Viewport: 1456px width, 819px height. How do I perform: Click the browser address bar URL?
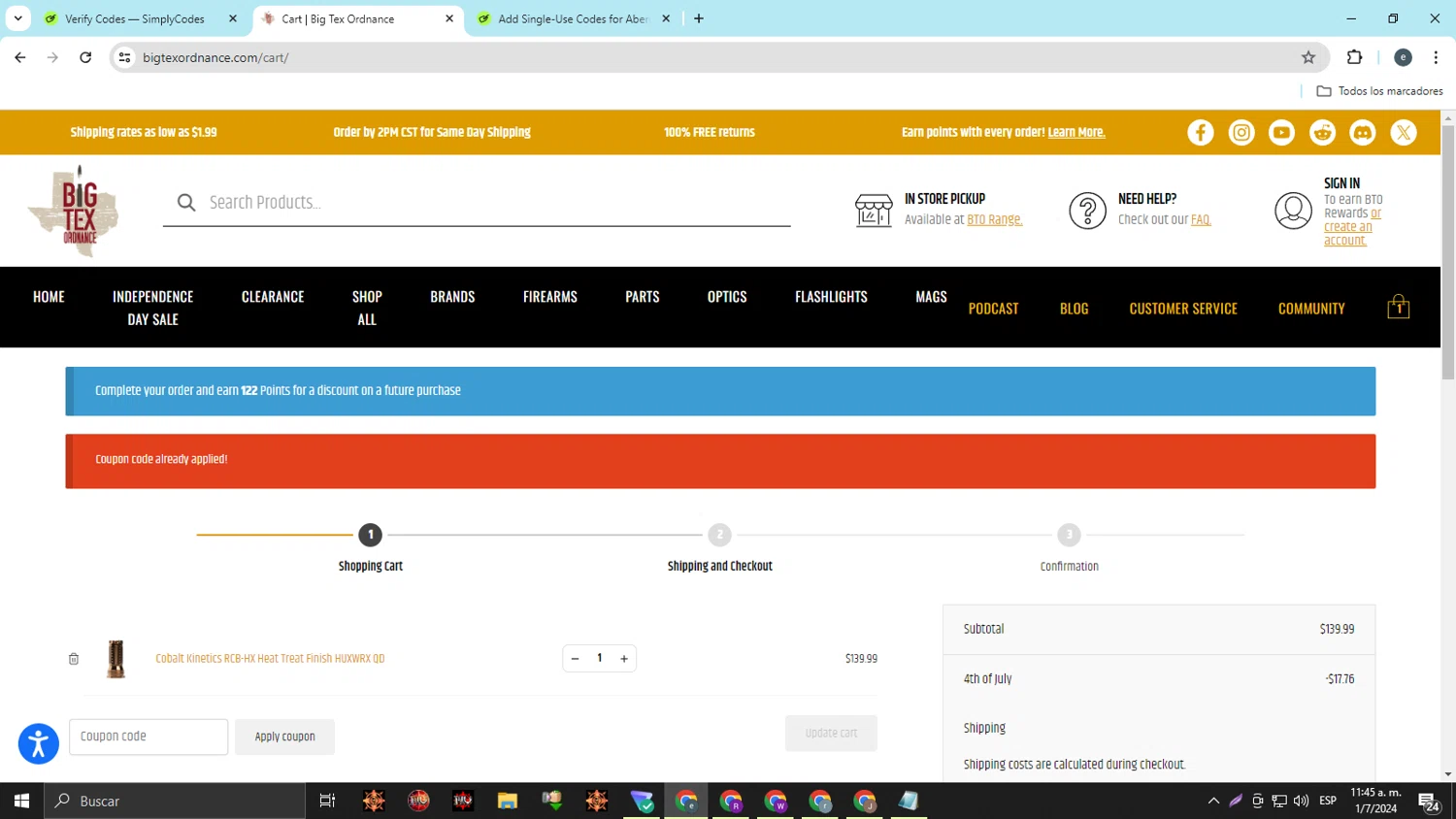[215, 57]
